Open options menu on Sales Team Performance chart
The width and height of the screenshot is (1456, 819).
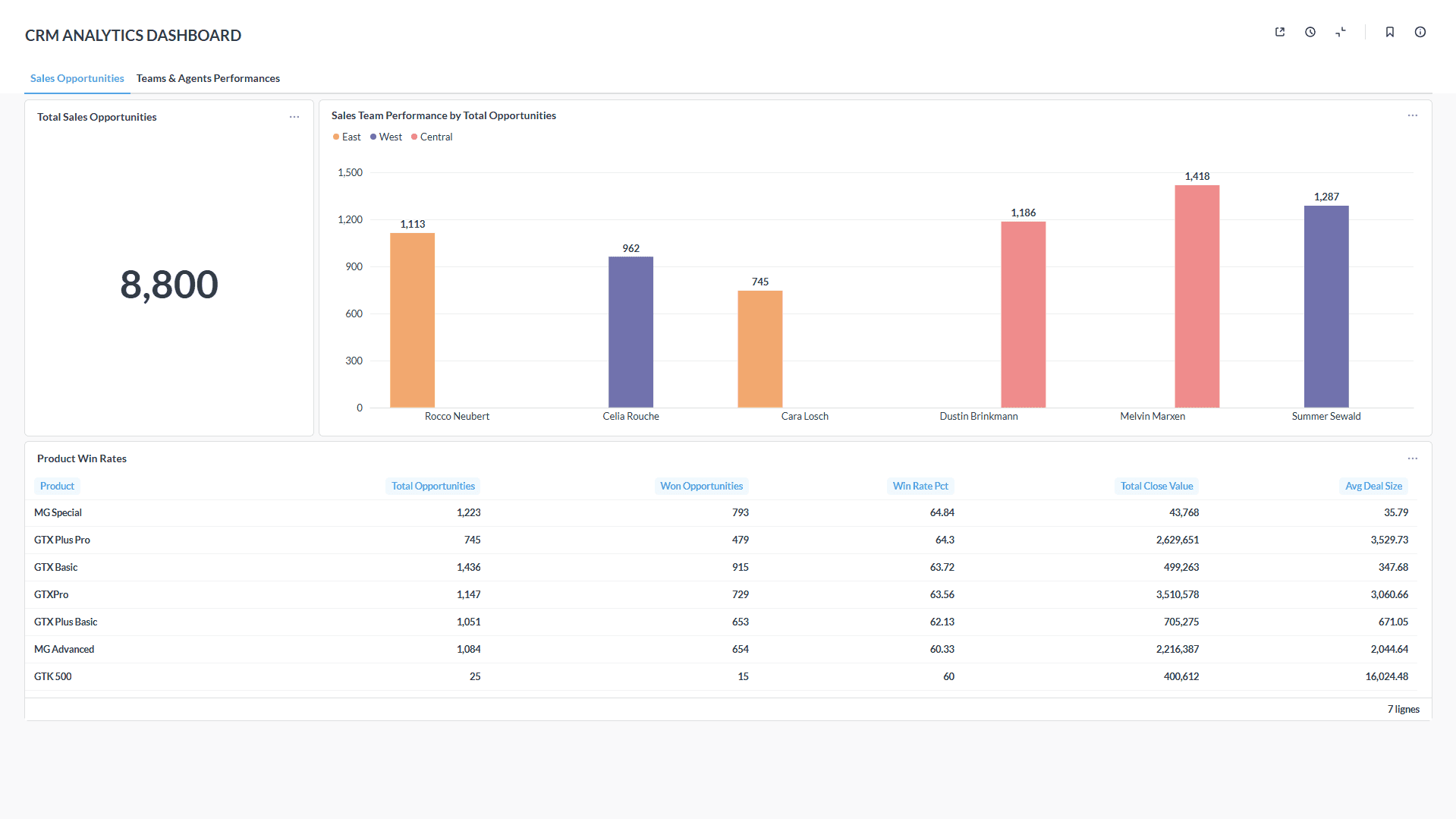[x=1412, y=115]
